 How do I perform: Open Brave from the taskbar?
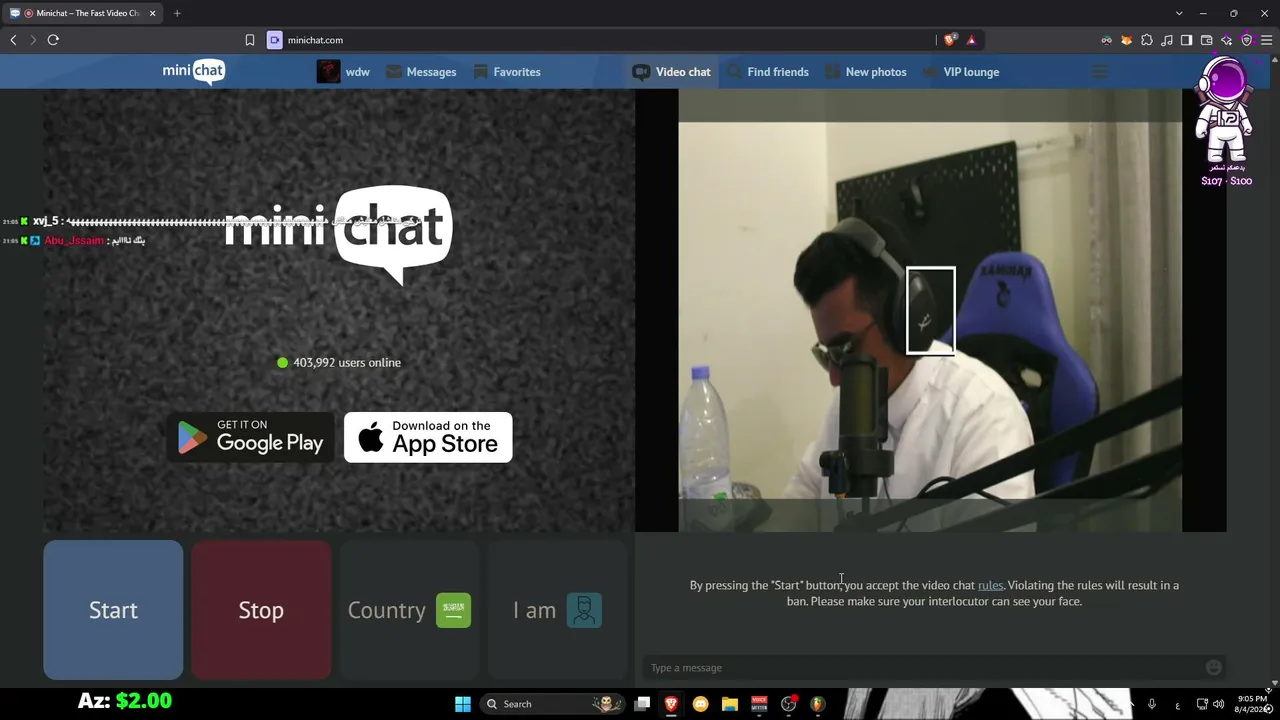671,704
